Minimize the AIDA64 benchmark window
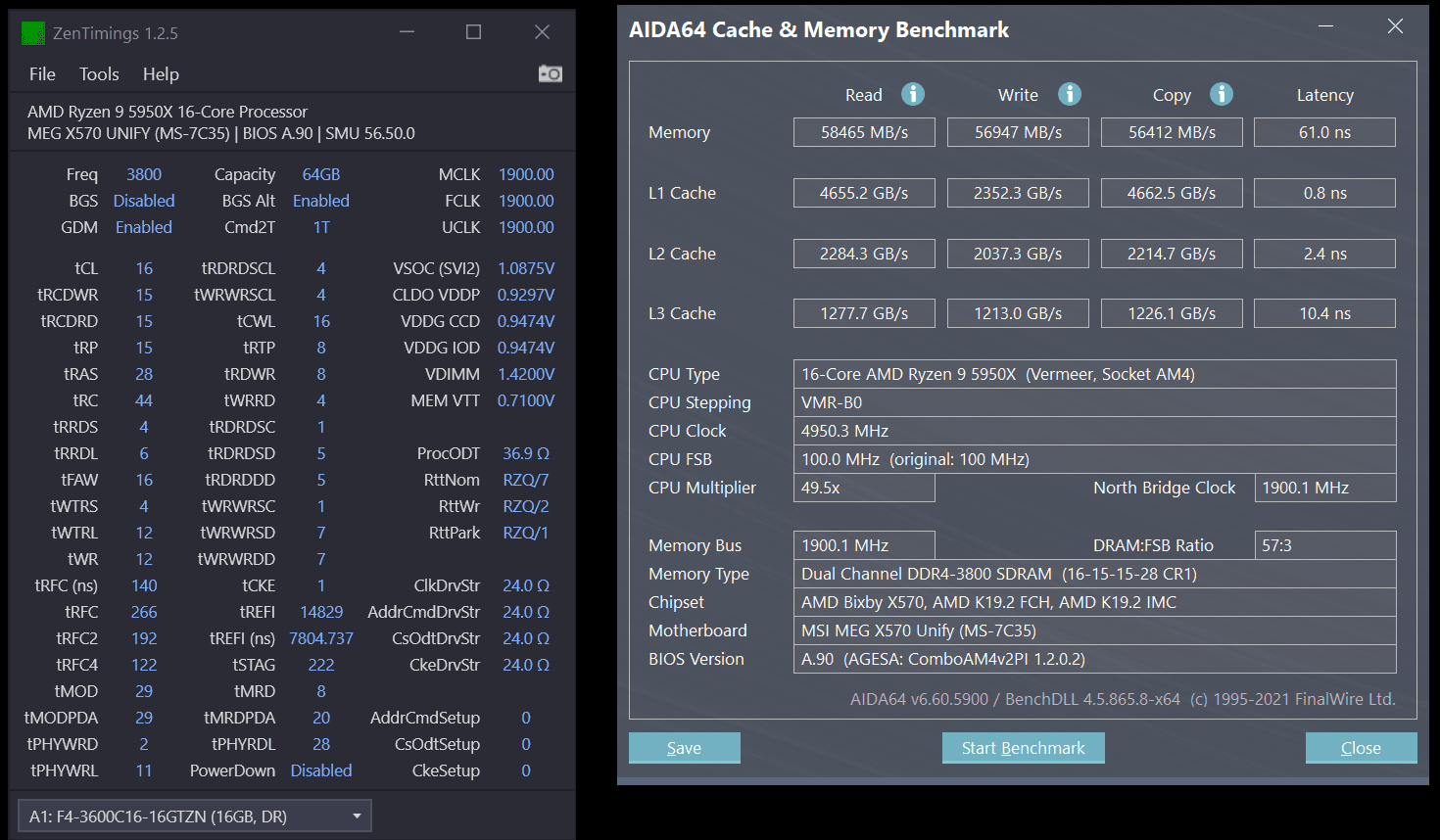Image resolution: width=1440 pixels, height=840 pixels. coord(1326,26)
